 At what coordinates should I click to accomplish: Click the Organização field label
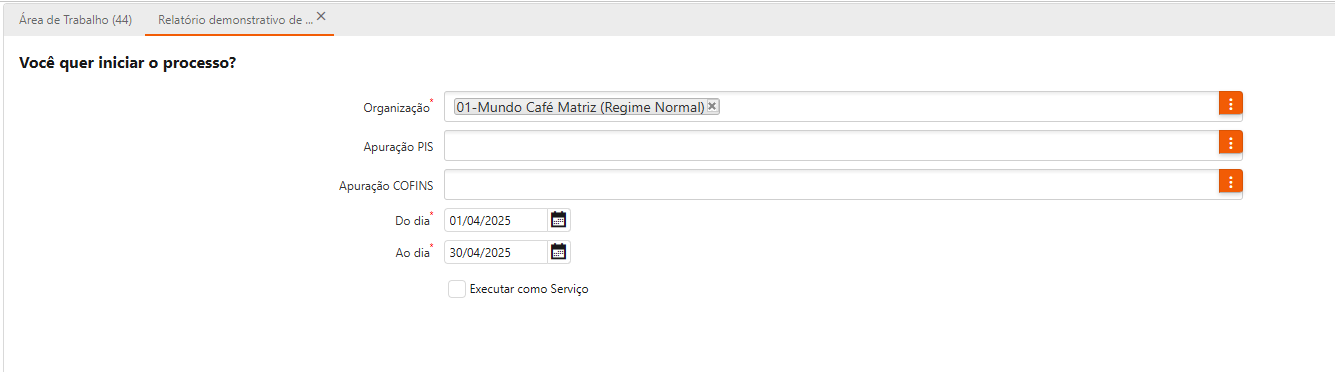[x=396, y=107]
